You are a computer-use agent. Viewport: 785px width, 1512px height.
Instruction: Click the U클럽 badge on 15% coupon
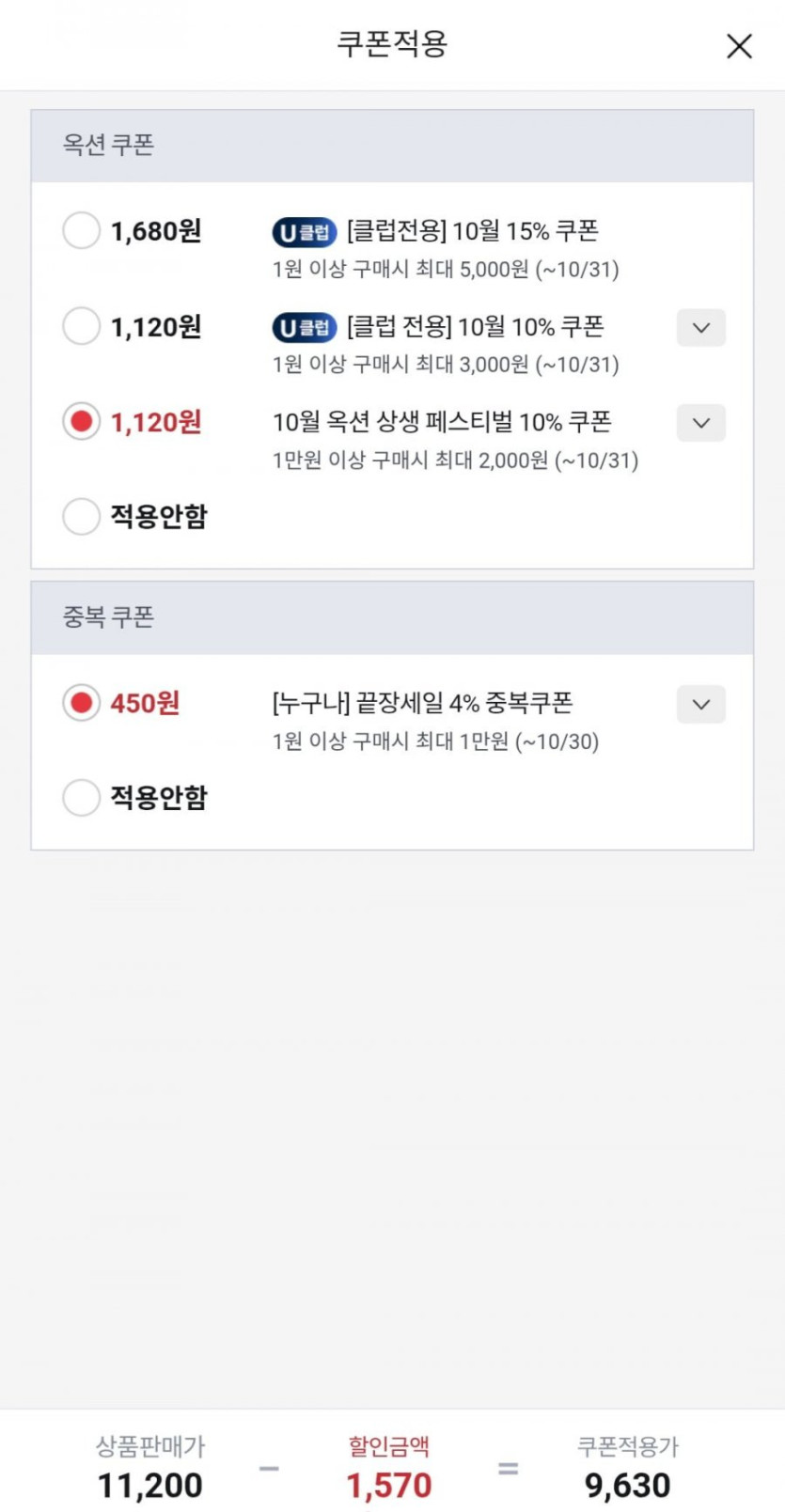click(x=304, y=232)
